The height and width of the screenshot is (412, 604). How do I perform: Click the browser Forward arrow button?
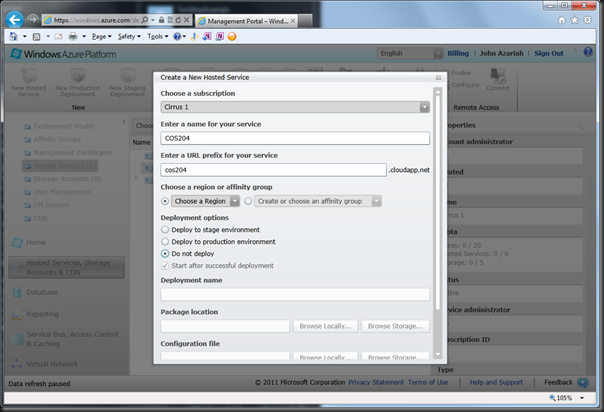(x=33, y=19)
